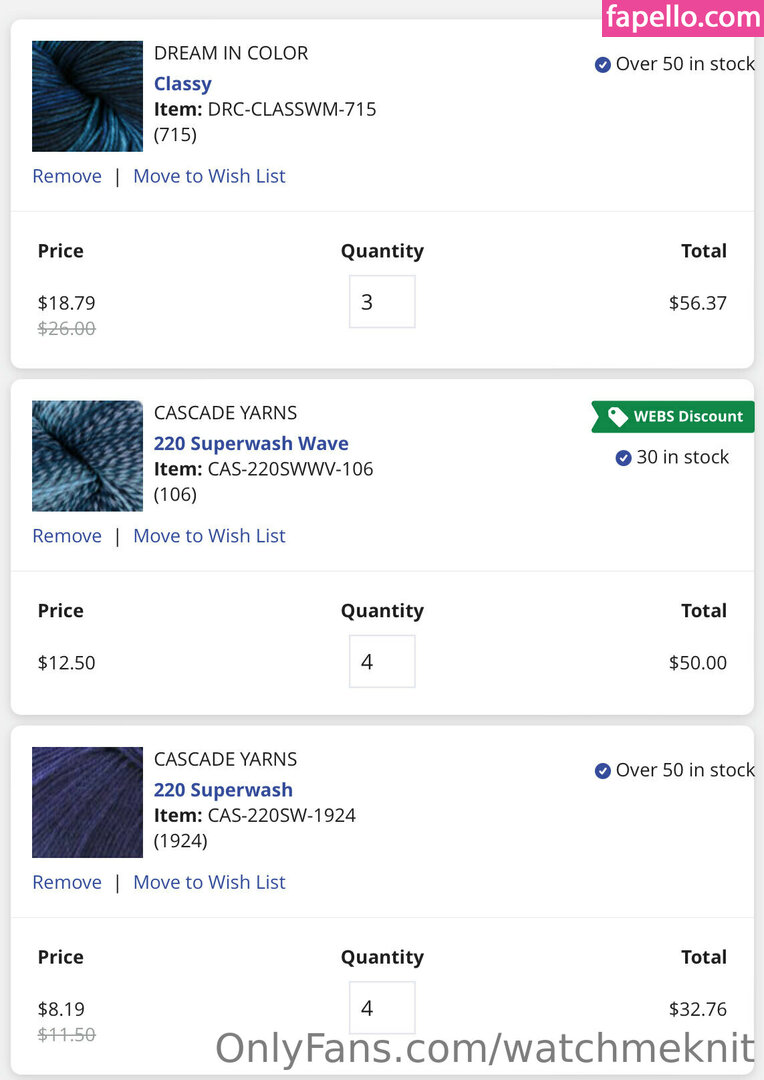Remove the 220 Superwash yarn from cart
The height and width of the screenshot is (1080, 764).
(67, 882)
